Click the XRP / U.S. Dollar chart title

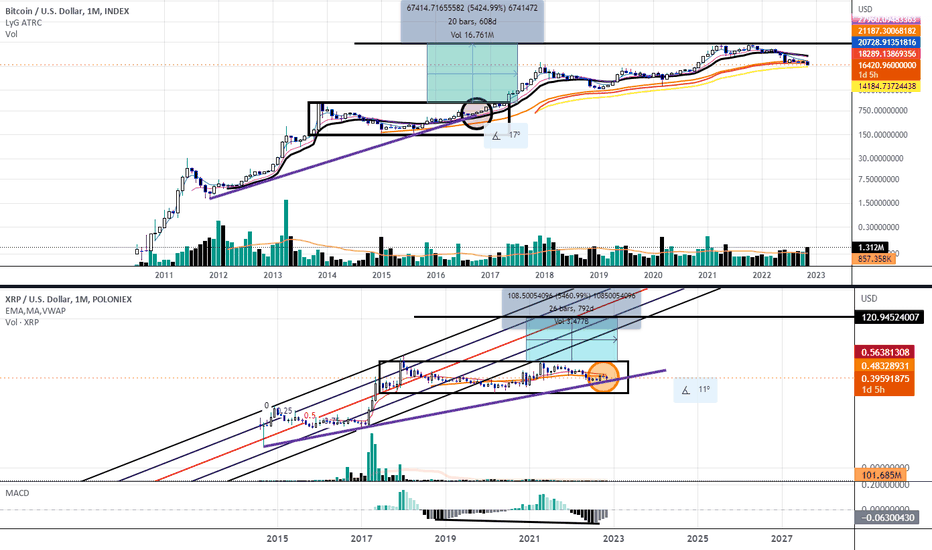point(69,299)
